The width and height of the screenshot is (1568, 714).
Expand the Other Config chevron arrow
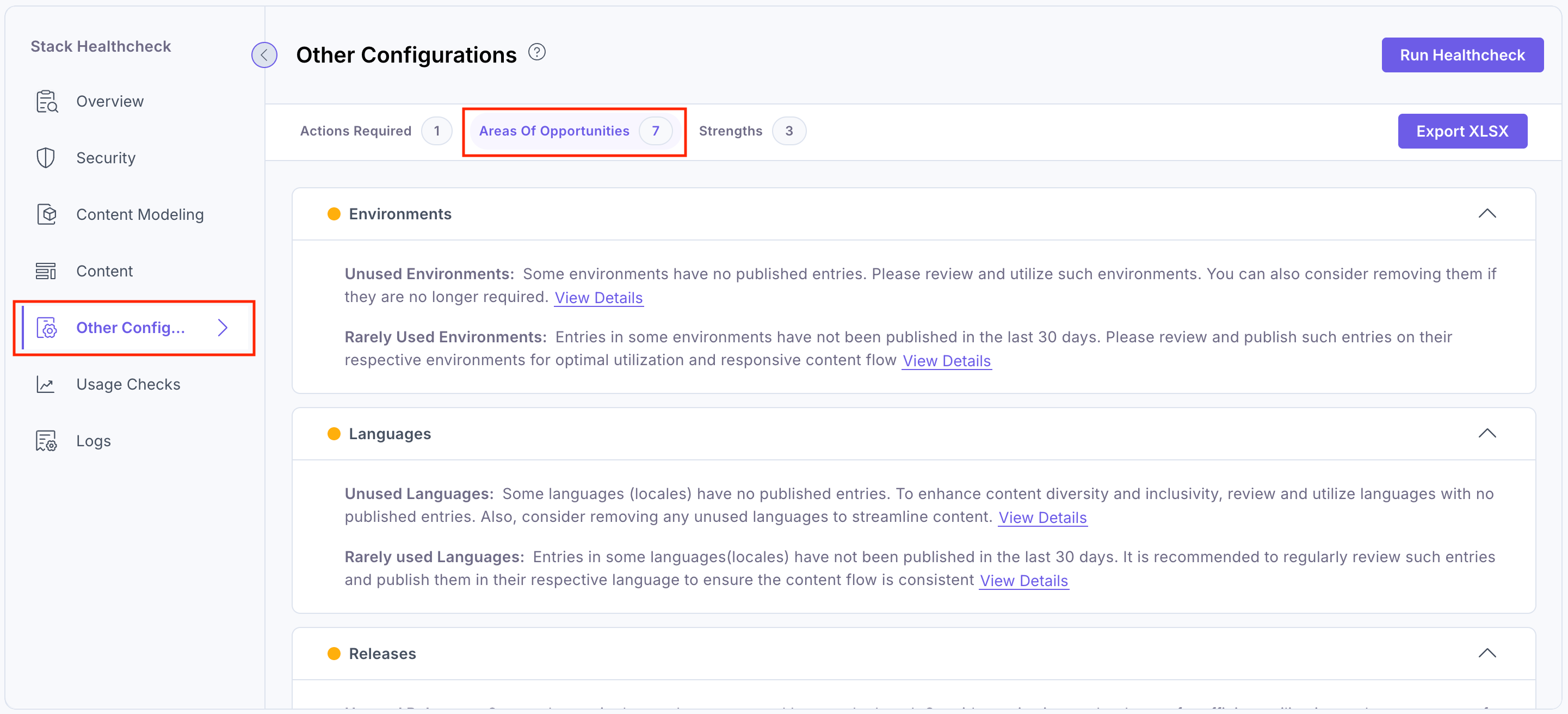(223, 328)
